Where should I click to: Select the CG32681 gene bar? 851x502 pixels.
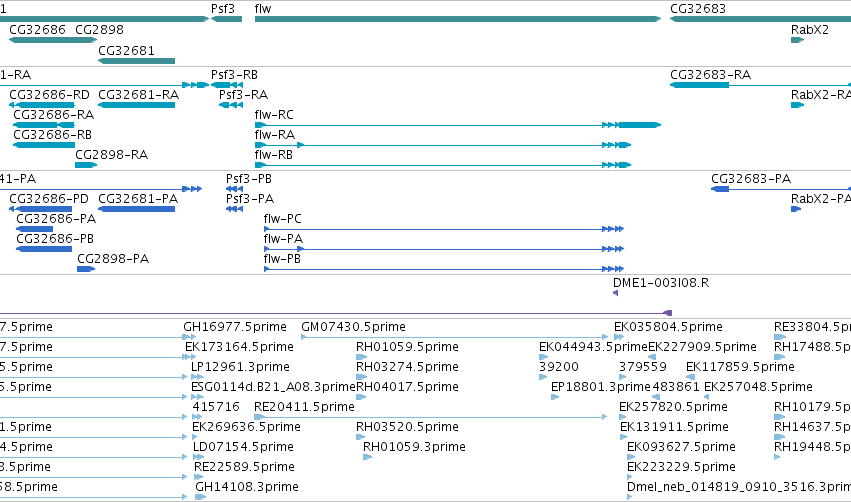[136, 61]
